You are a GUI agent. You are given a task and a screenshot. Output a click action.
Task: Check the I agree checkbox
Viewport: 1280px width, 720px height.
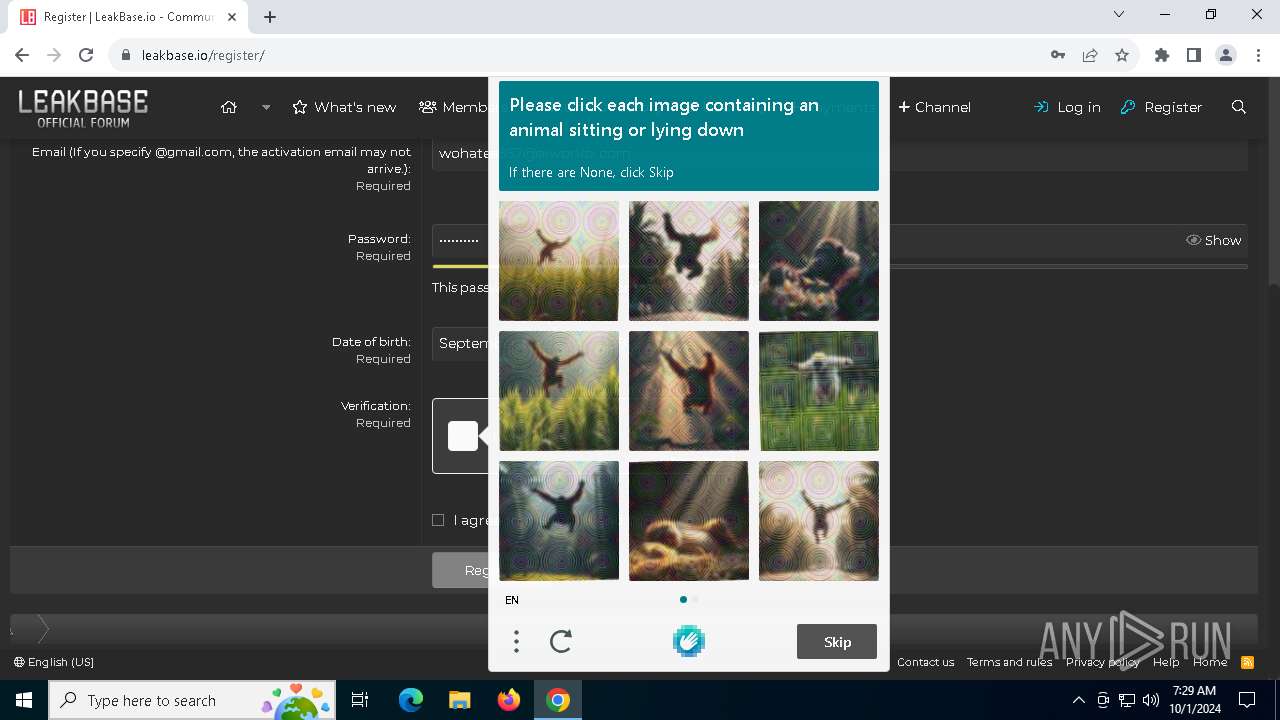point(438,520)
